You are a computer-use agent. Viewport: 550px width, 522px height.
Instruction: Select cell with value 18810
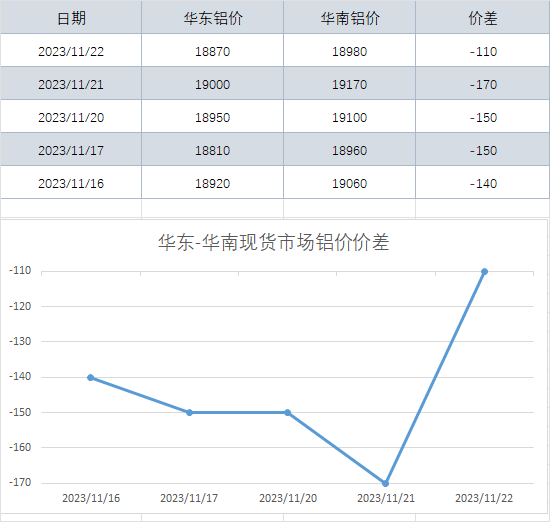pyautogui.click(x=213, y=149)
